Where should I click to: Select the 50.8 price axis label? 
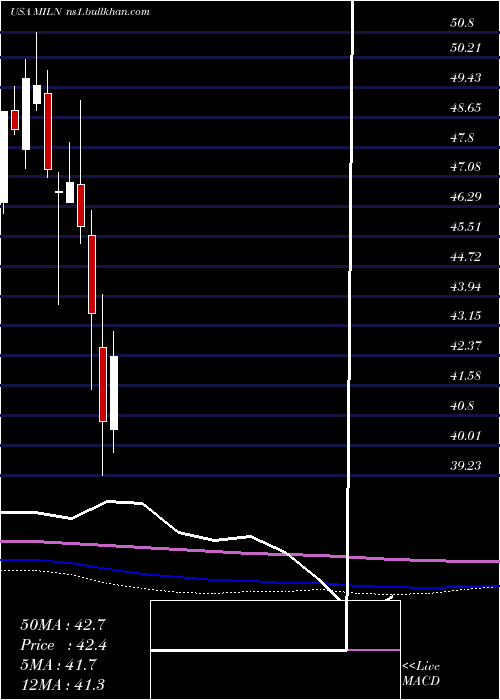click(x=462, y=23)
